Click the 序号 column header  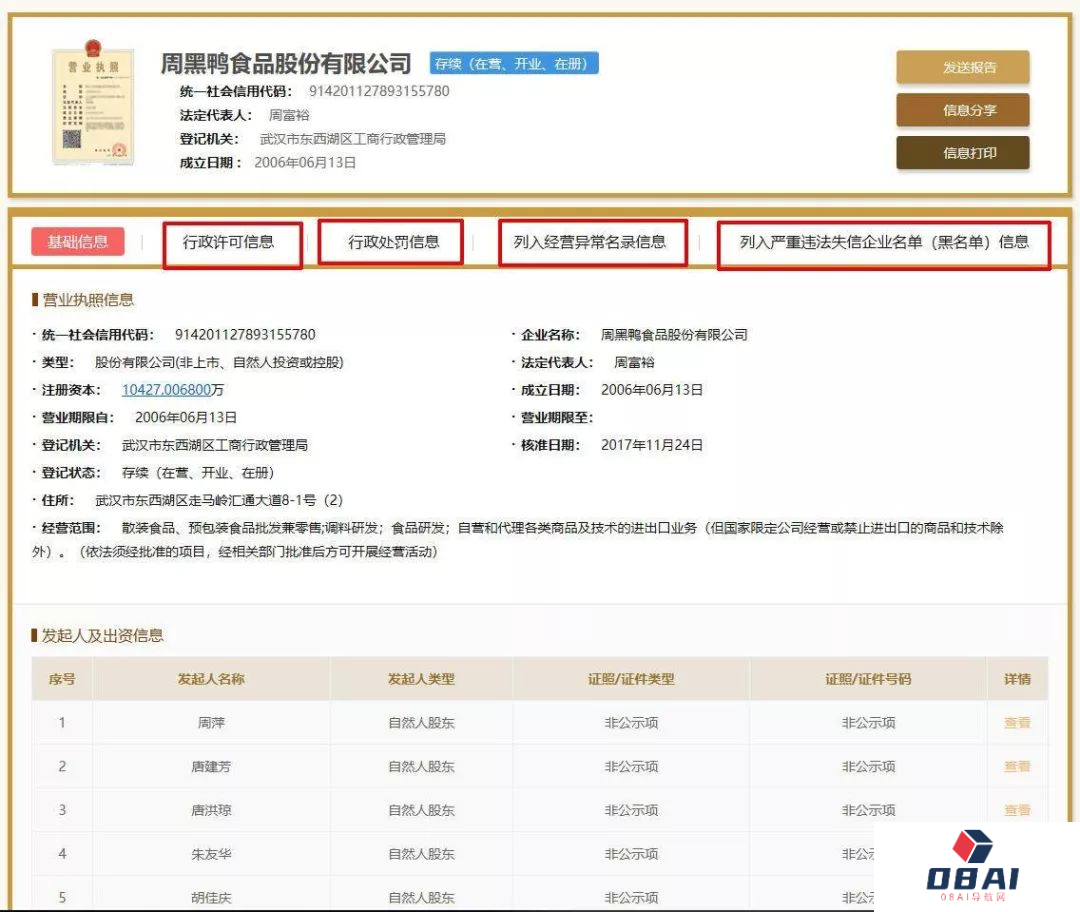pos(62,679)
